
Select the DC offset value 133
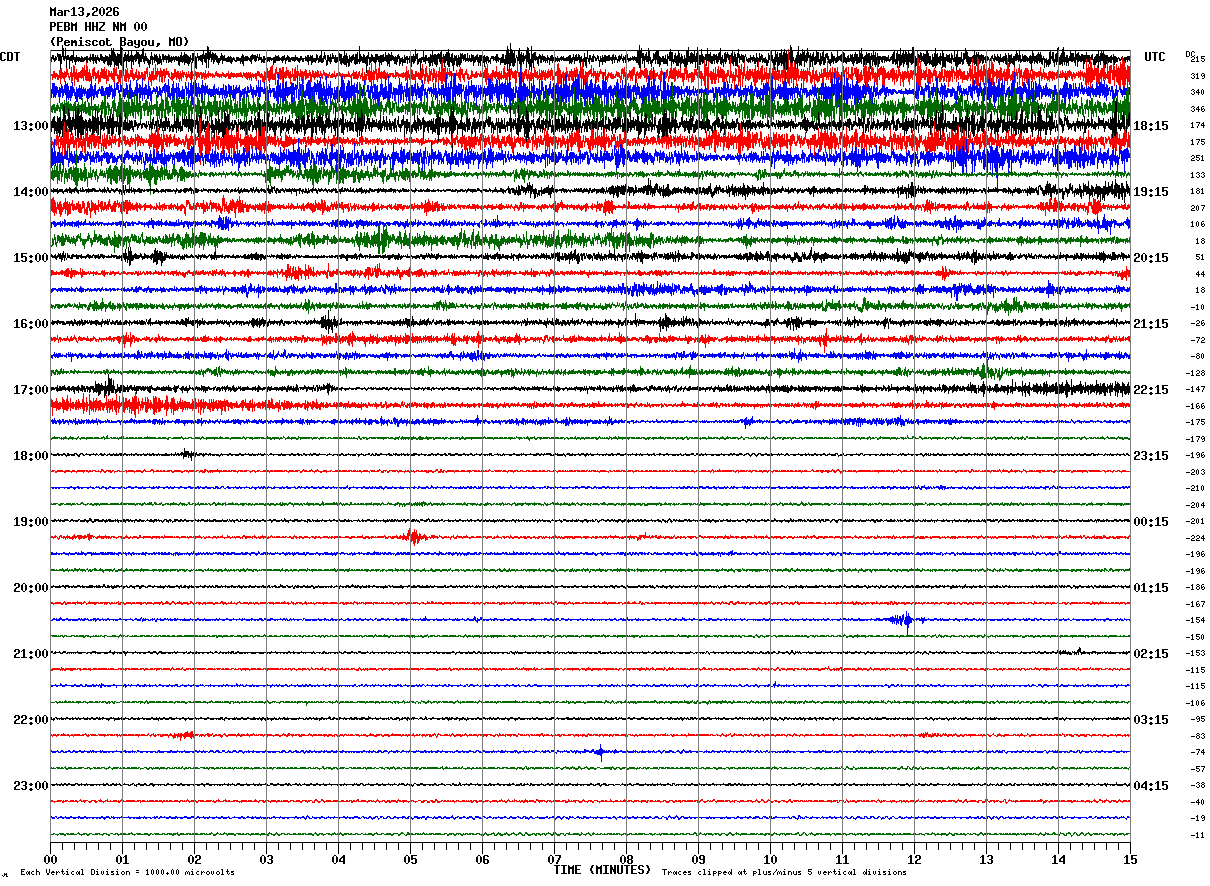1197,175
